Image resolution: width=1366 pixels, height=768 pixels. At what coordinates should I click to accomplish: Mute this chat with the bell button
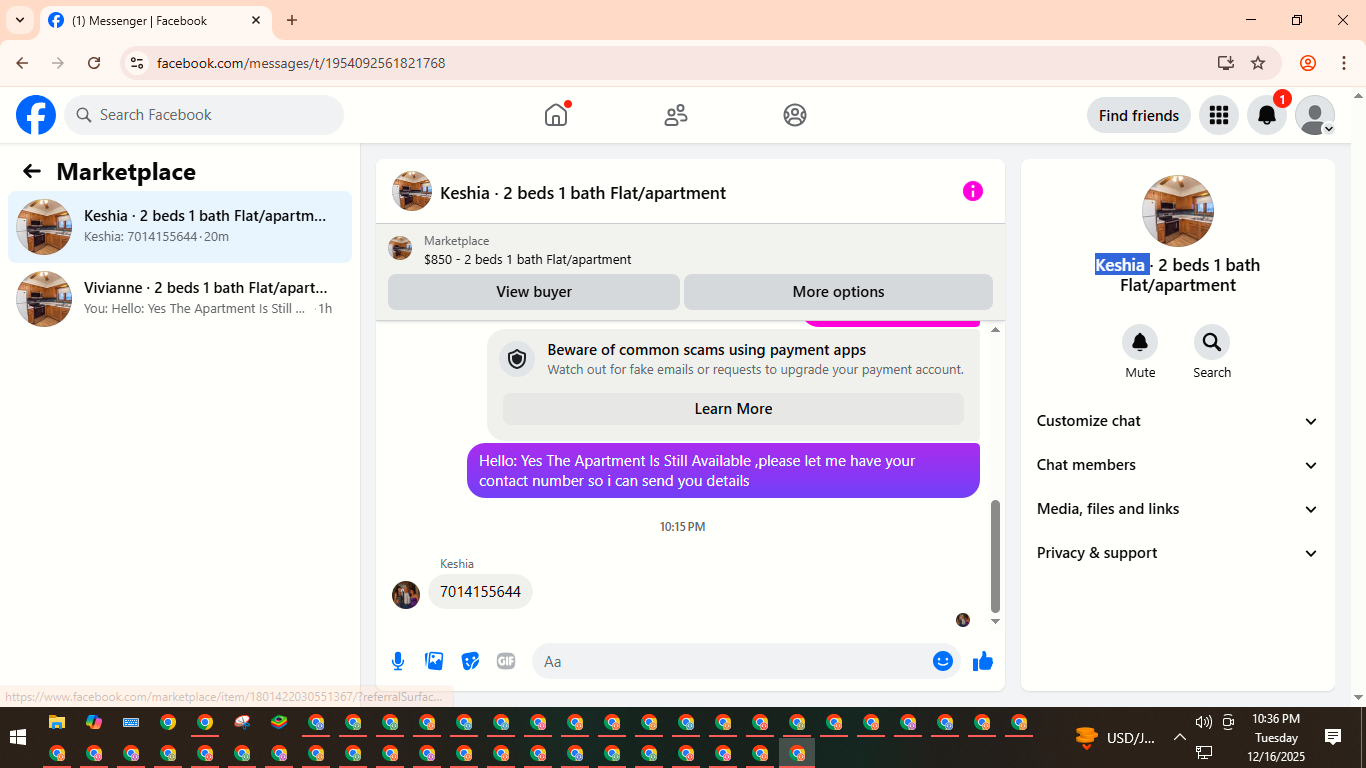coord(1140,343)
